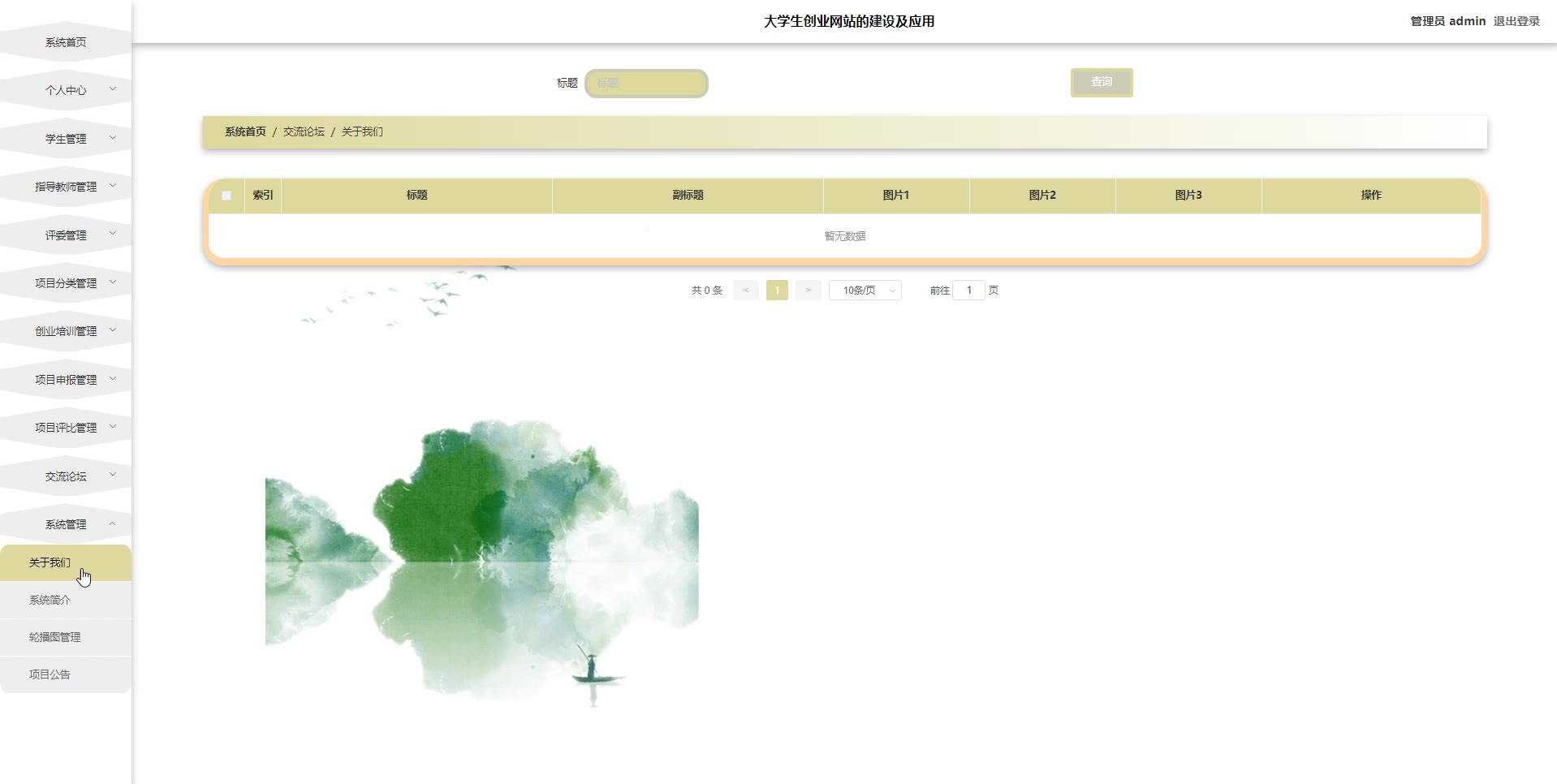
Task: Expand the 项目评比管理 menu
Action: coord(66,428)
